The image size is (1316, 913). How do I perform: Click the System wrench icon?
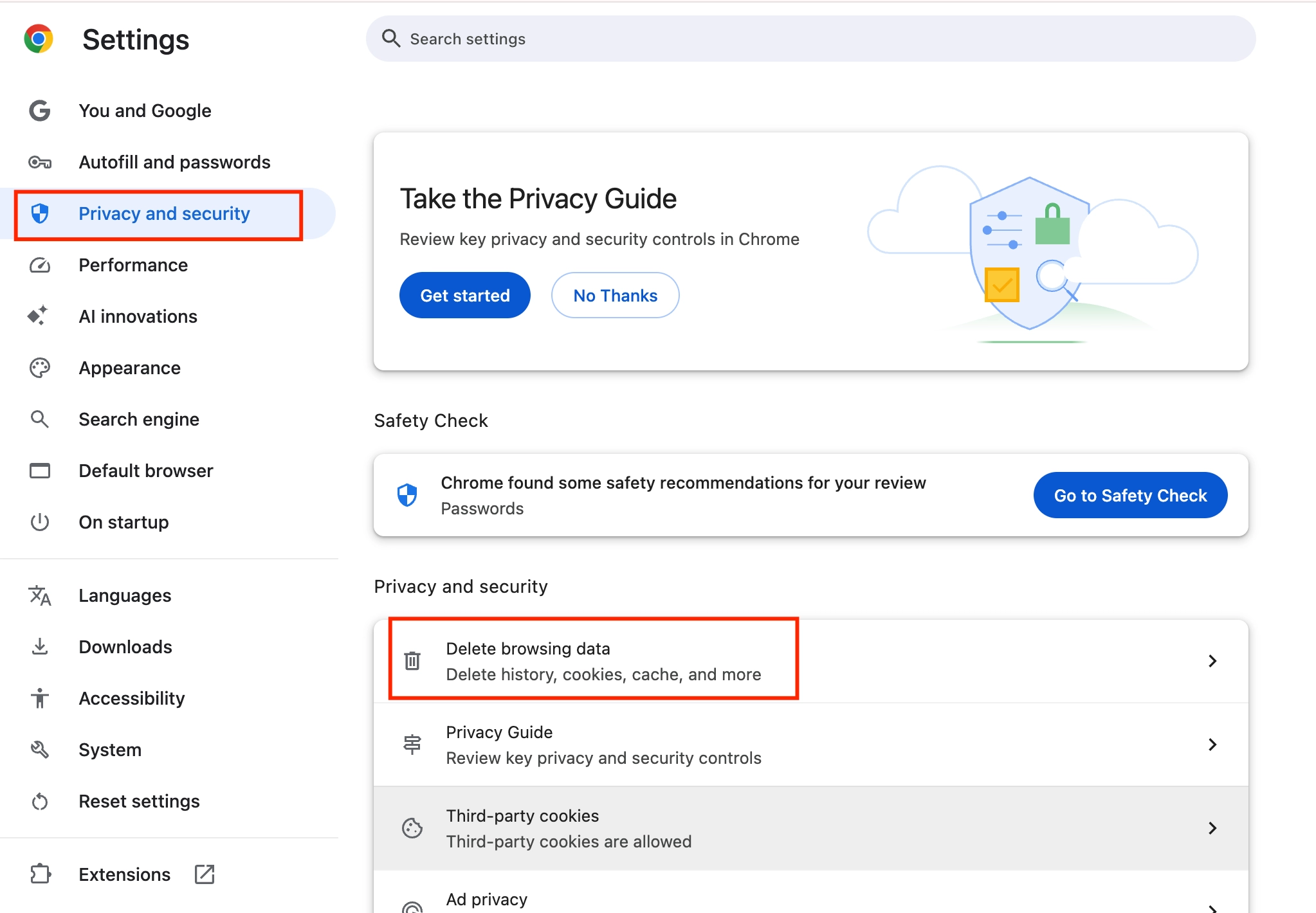[39, 749]
